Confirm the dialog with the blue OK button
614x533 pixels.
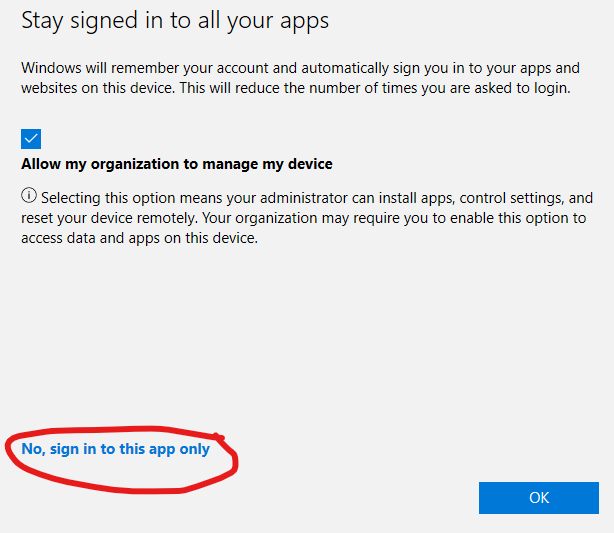[539, 498]
